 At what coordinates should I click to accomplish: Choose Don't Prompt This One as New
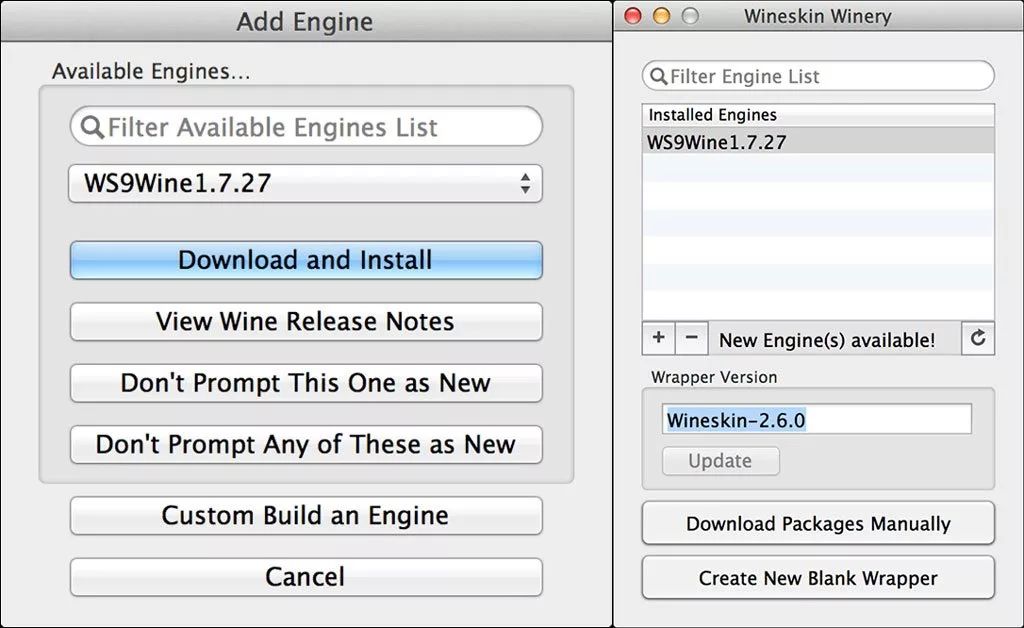306,383
